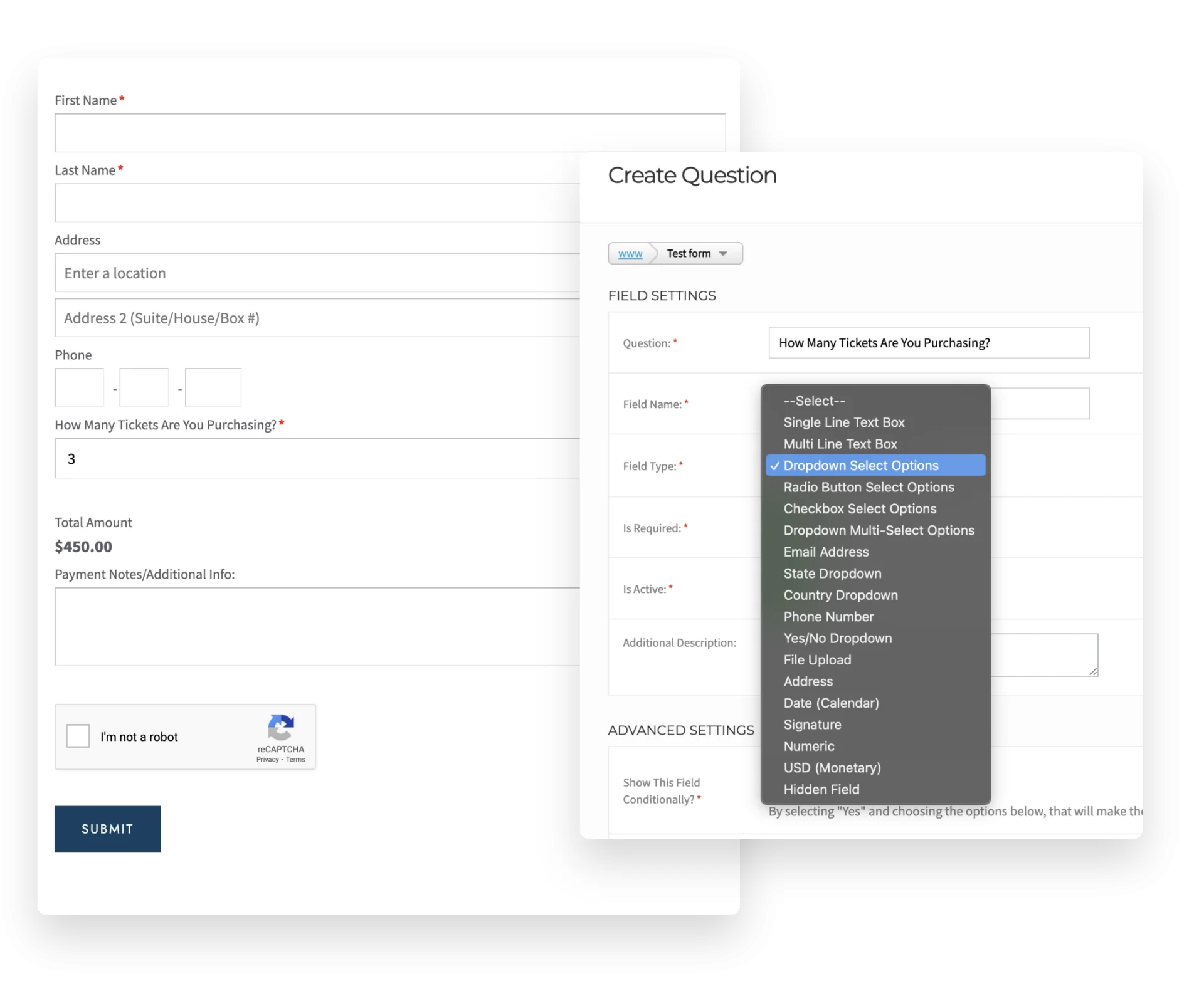The width and height of the screenshot is (1204, 991).
Task: Select Radio Button Select Options entry
Action: coord(869,487)
